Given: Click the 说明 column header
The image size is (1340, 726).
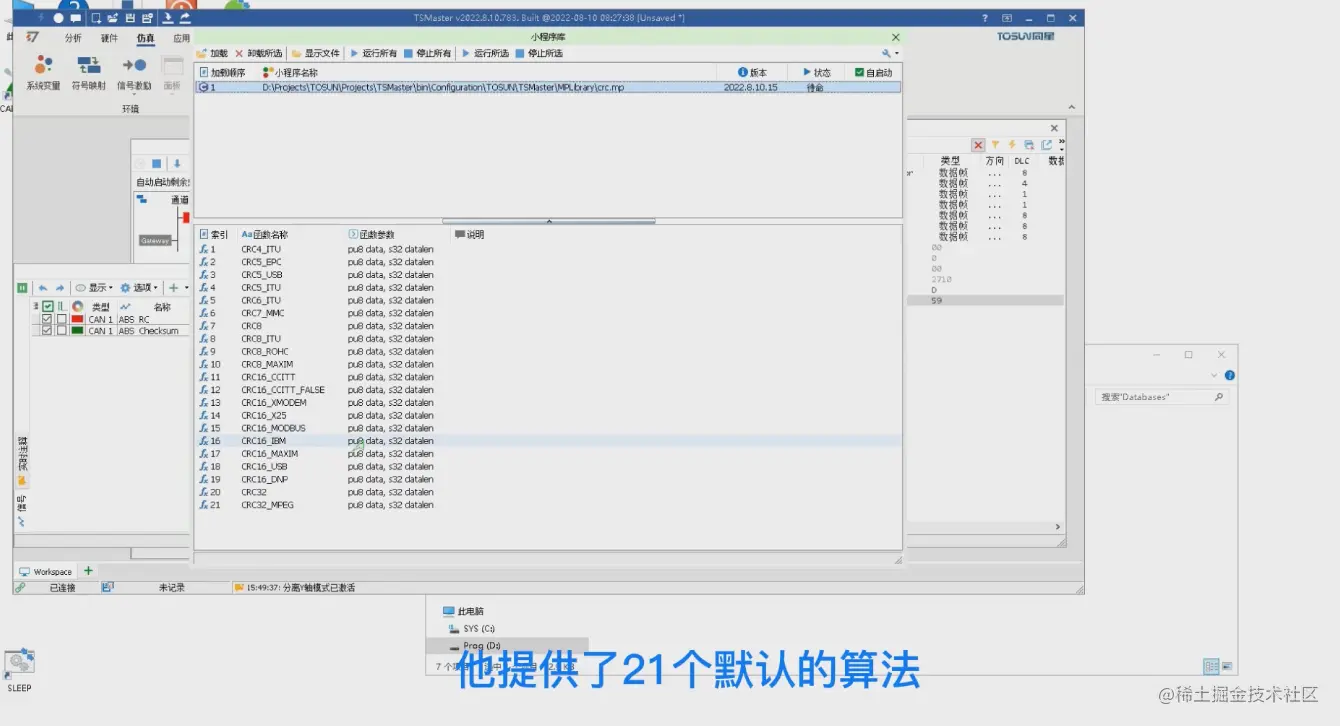Looking at the screenshot, I should click(470, 234).
